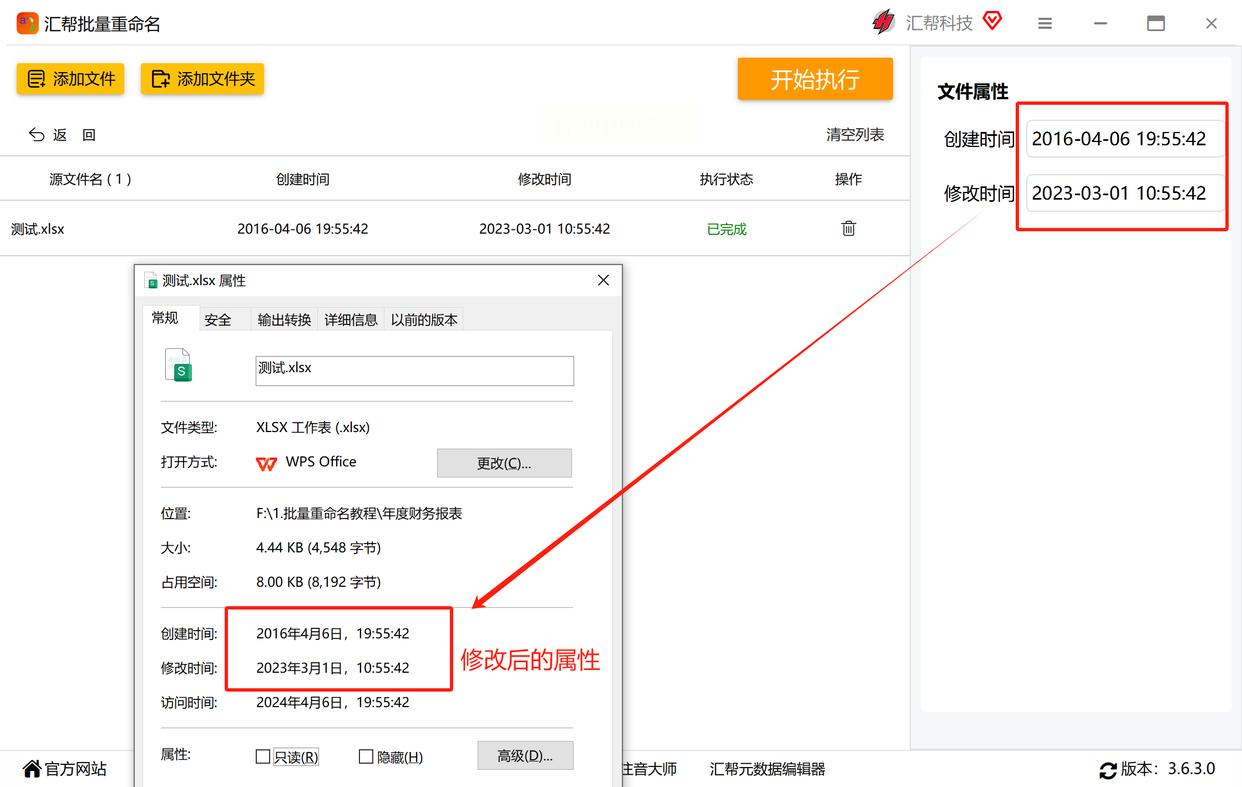Click 清空列表 to clear the list
1242x787 pixels.
(854, 134)
